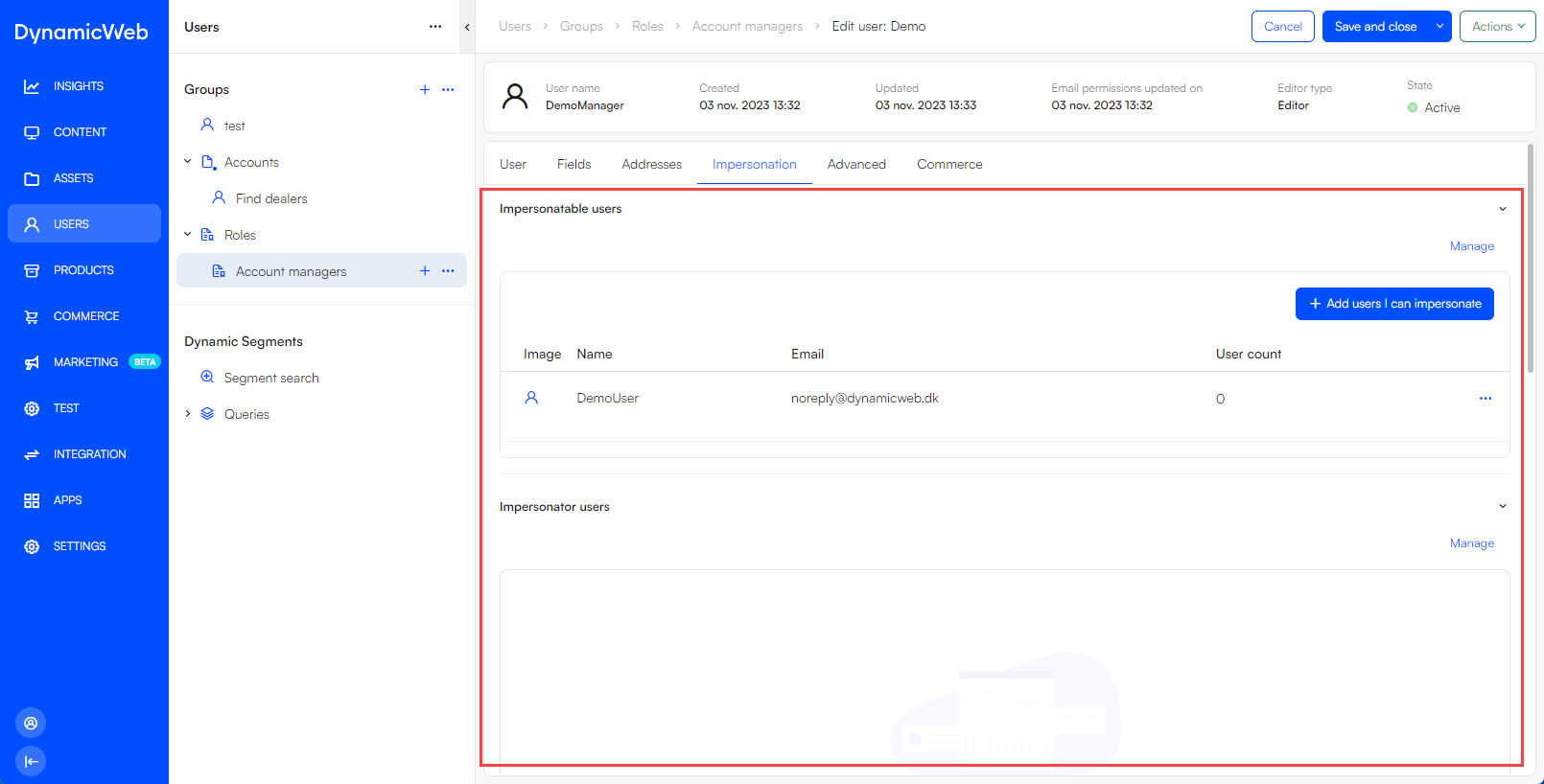
Task: Collapse the Accounts tree node
Action: click(188, 162)
